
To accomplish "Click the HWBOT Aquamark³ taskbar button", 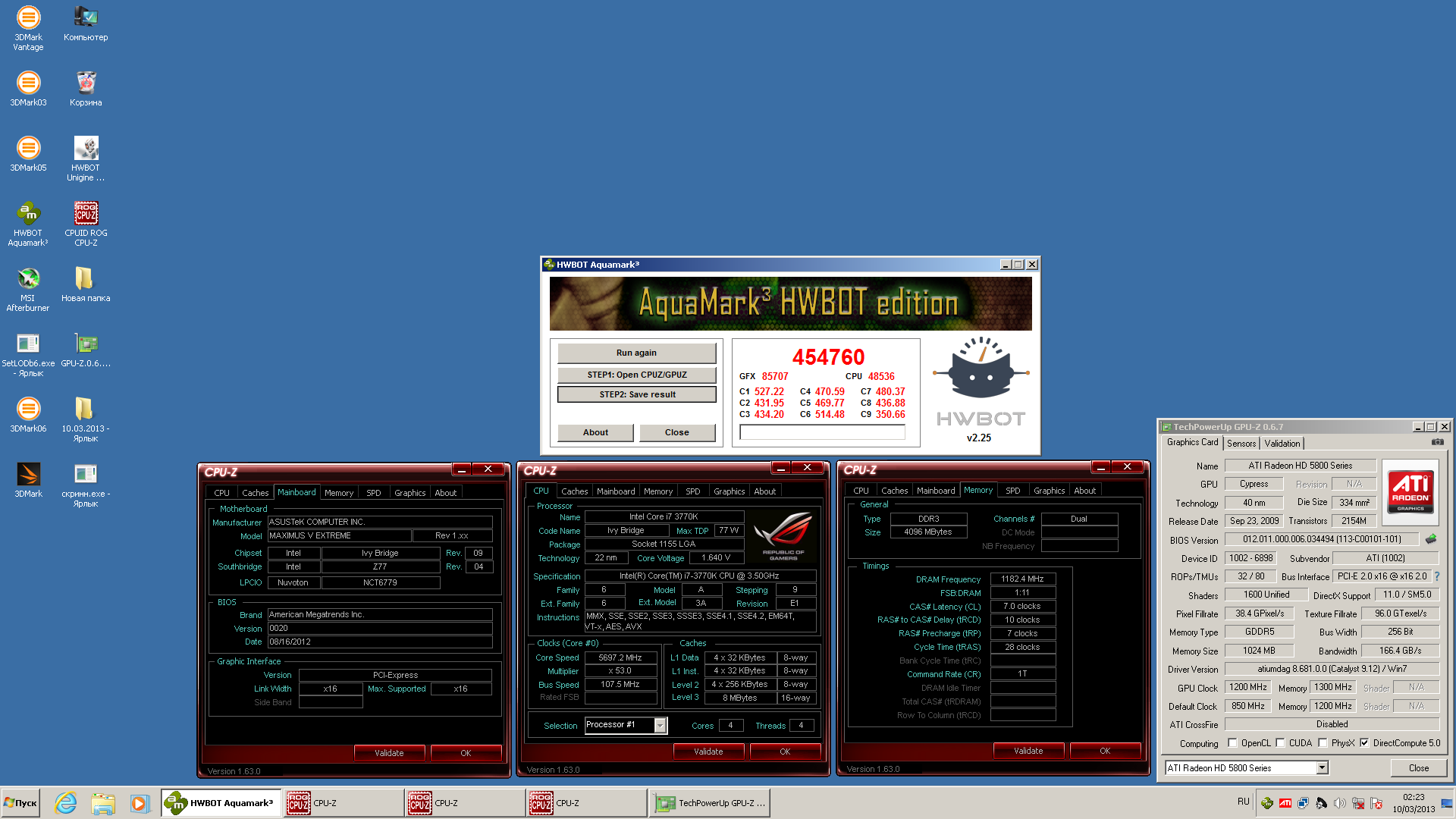I will click(221, 803).
